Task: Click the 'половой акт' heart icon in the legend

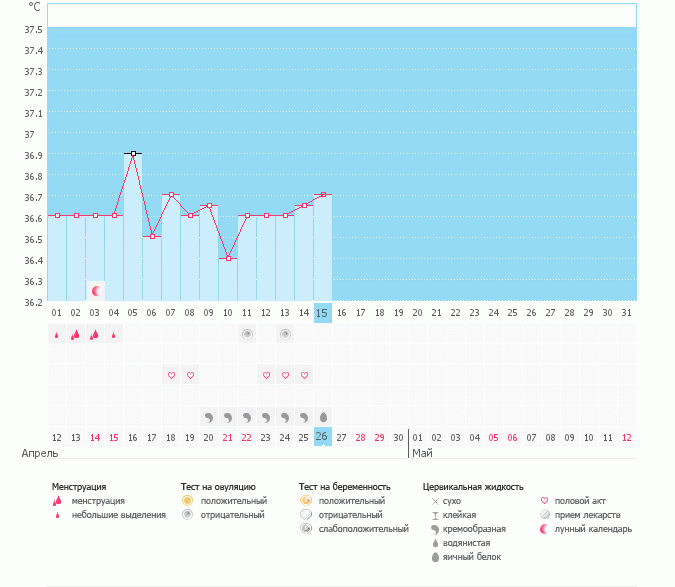Action: tap(545, 500)
